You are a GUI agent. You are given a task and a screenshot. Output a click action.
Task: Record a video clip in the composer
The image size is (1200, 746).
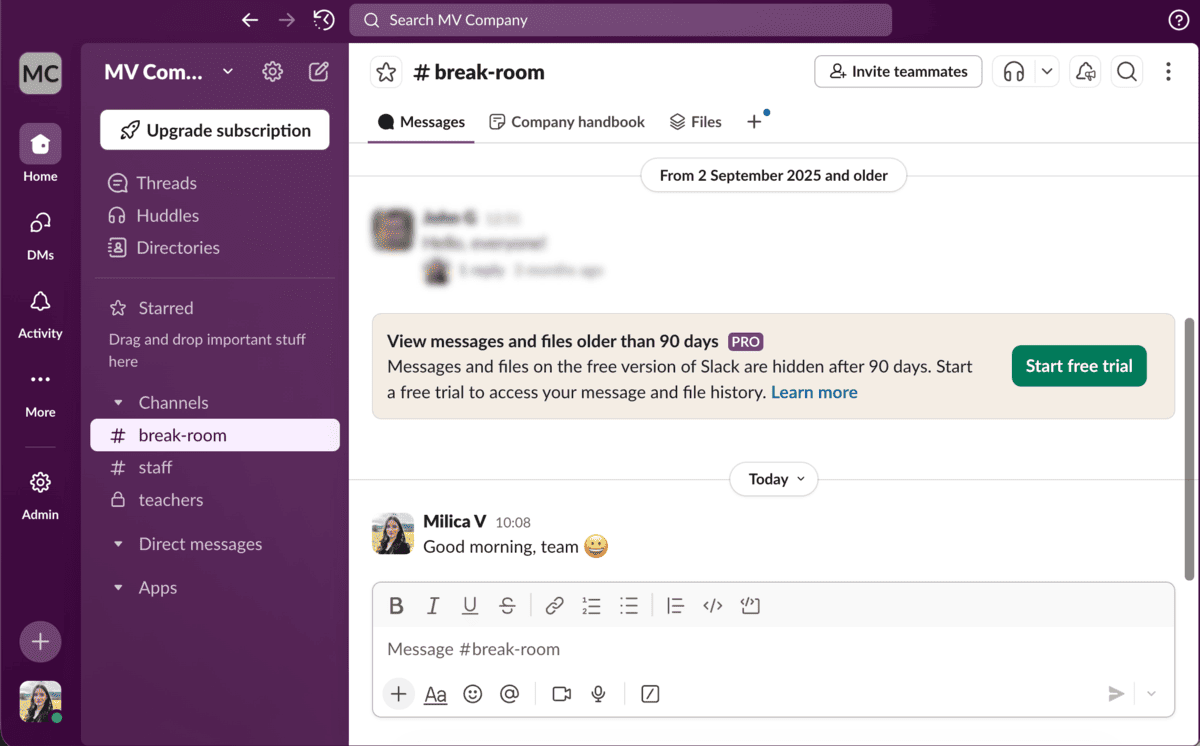pos(561,693)
